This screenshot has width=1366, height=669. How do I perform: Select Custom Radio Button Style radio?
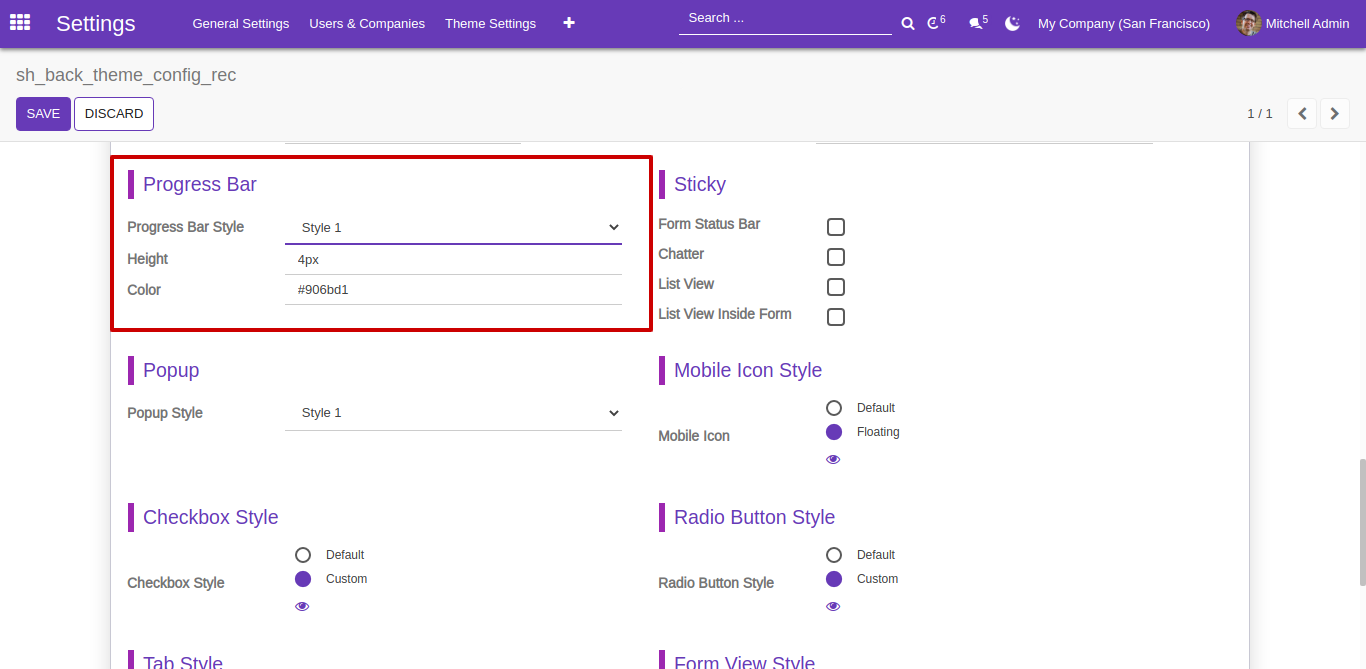834,579
